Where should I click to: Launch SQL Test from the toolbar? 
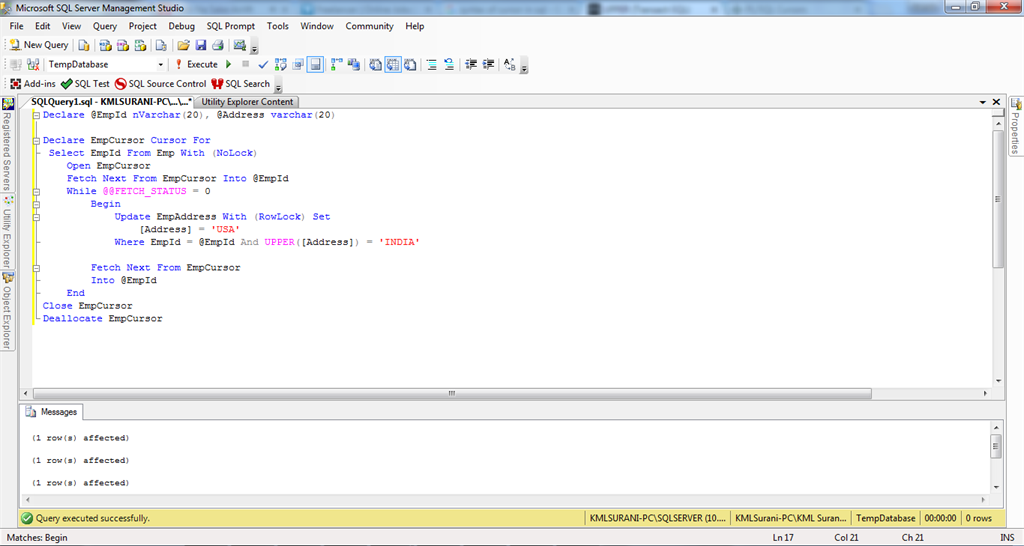click(85, 84)
